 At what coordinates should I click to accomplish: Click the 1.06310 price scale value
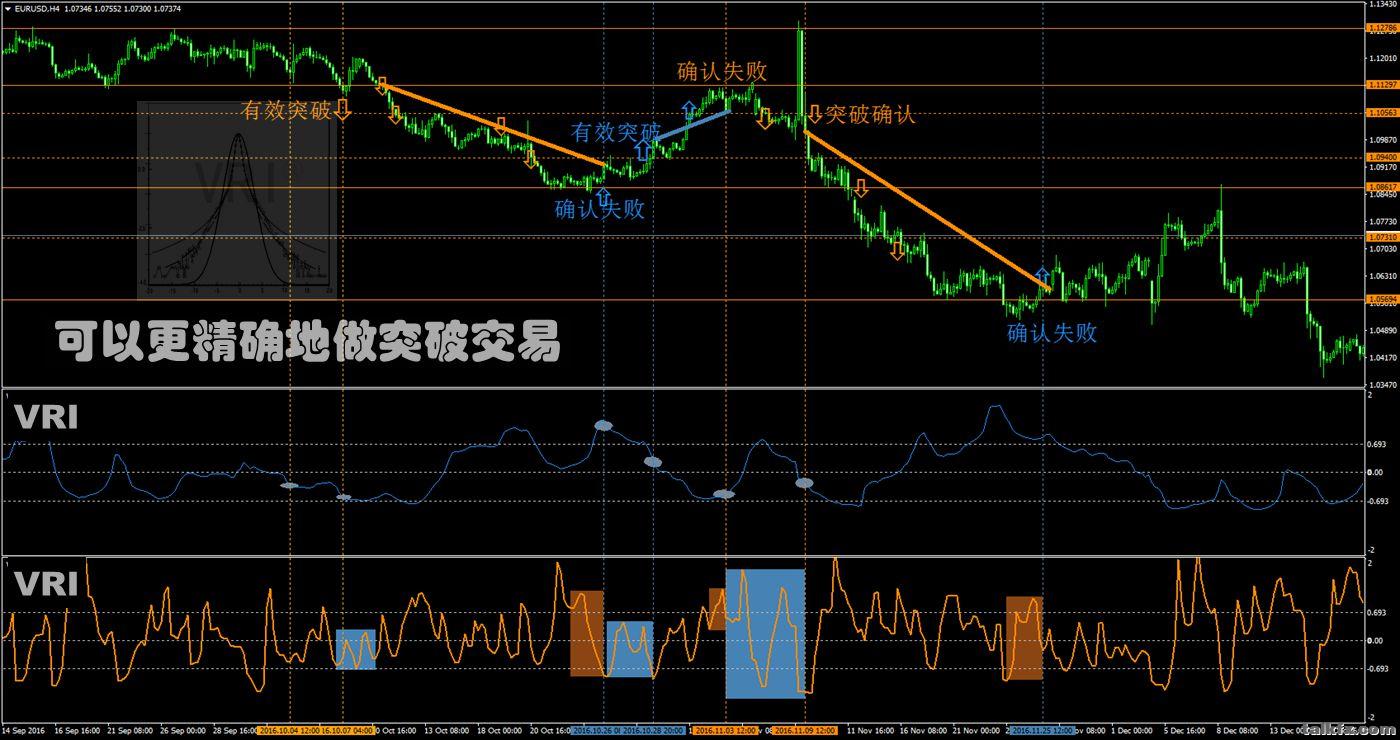[x=1381, y=275]
